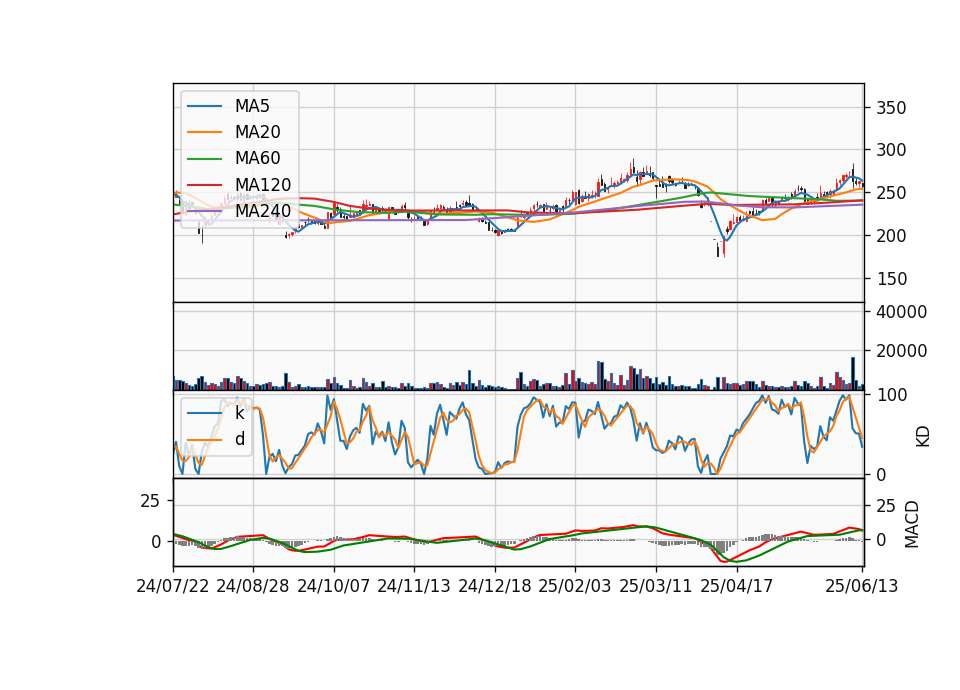Click the 25/02/03 date label
The height and width of the screenshot is (690, 960).
(575, 586)
